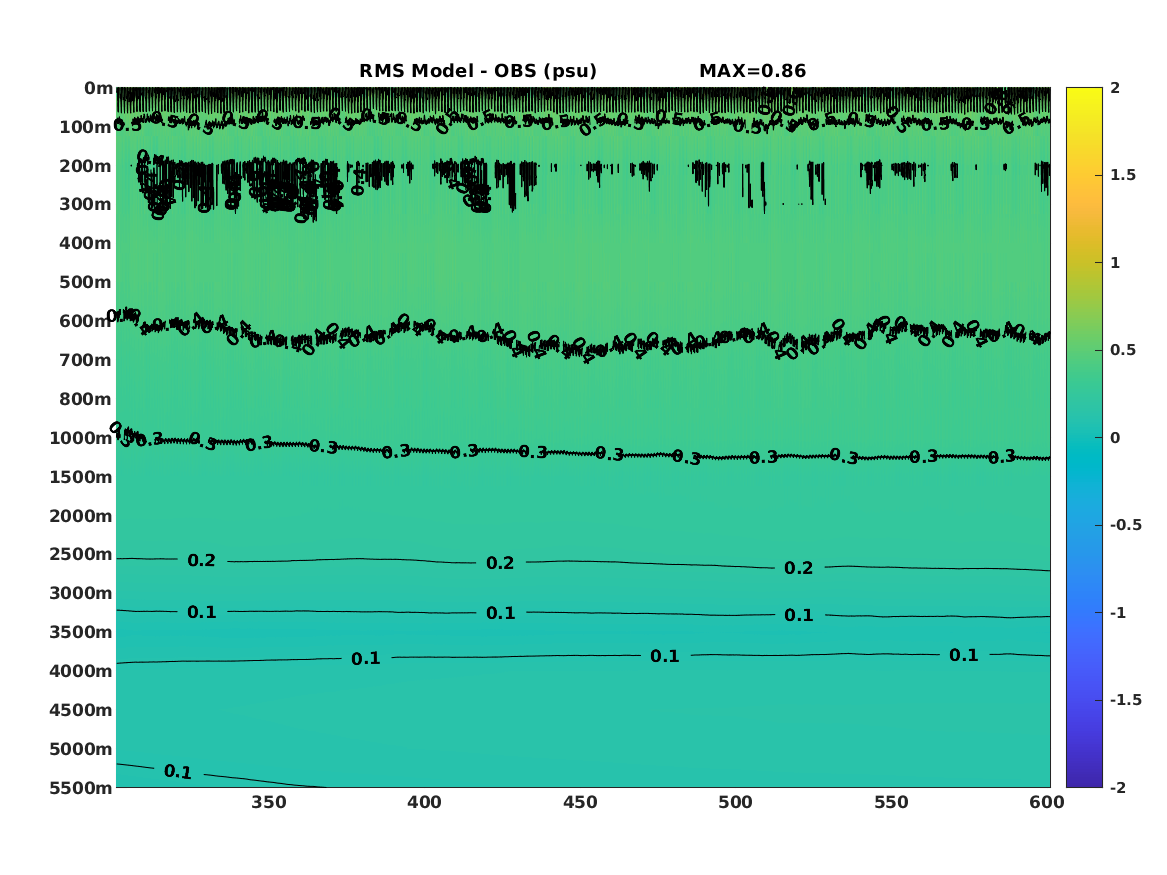Click the '300m' depth axis label
1167x875 pixels.
pyautogui.click(x=86, y=205)
